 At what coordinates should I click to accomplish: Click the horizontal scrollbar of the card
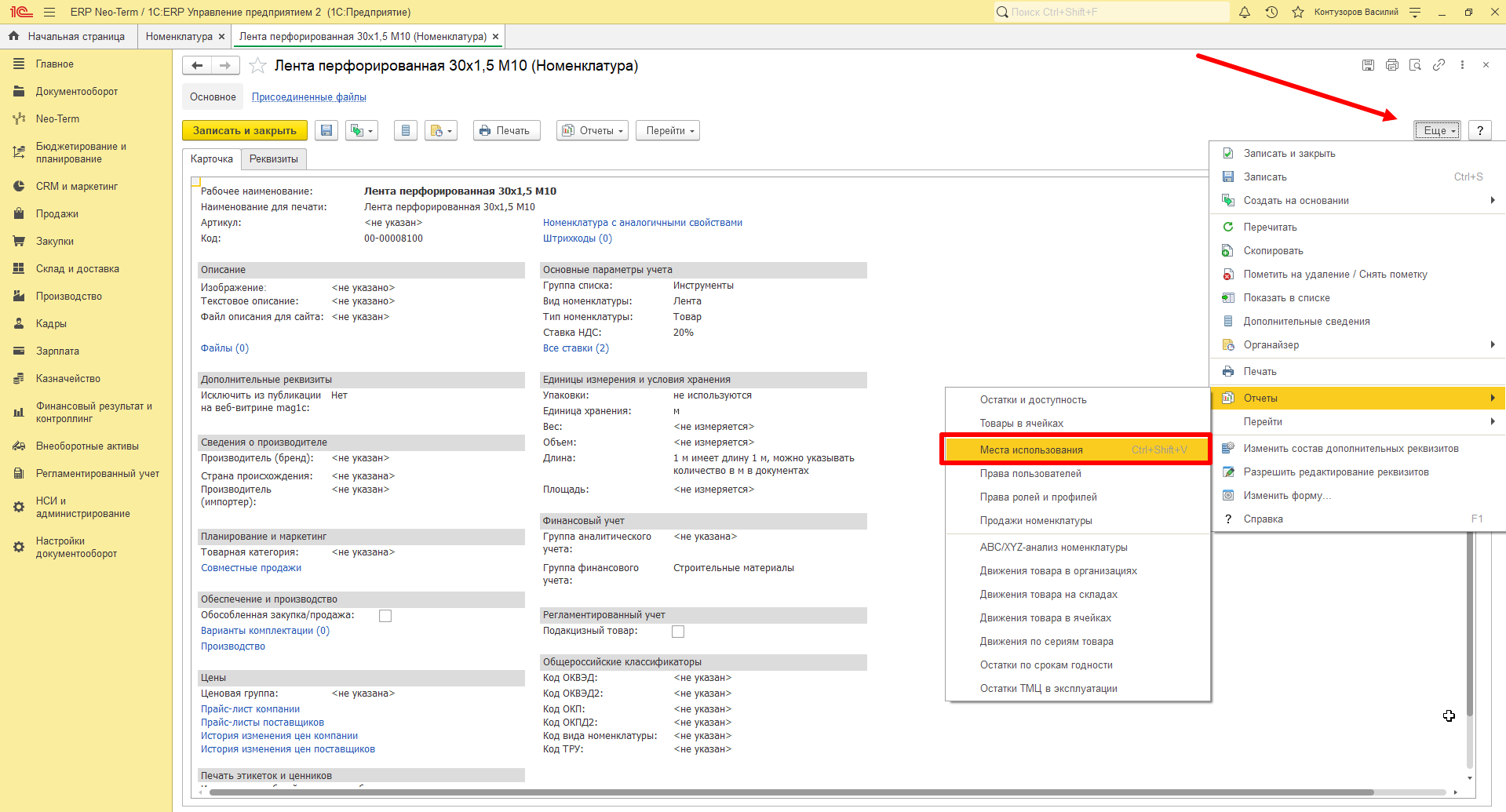(791, 792)
